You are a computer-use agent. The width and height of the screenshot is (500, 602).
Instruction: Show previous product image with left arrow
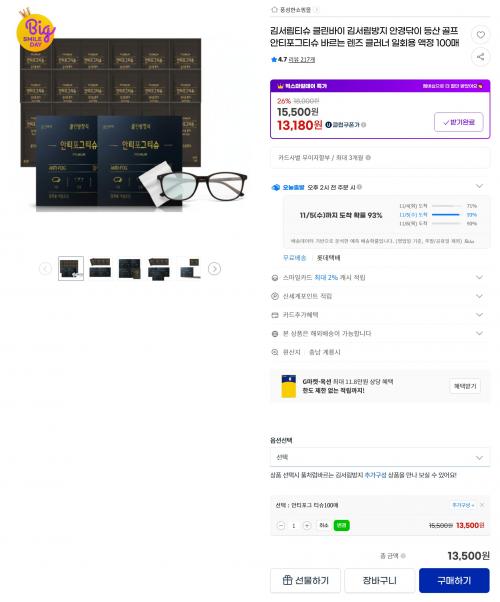[45, 269]
